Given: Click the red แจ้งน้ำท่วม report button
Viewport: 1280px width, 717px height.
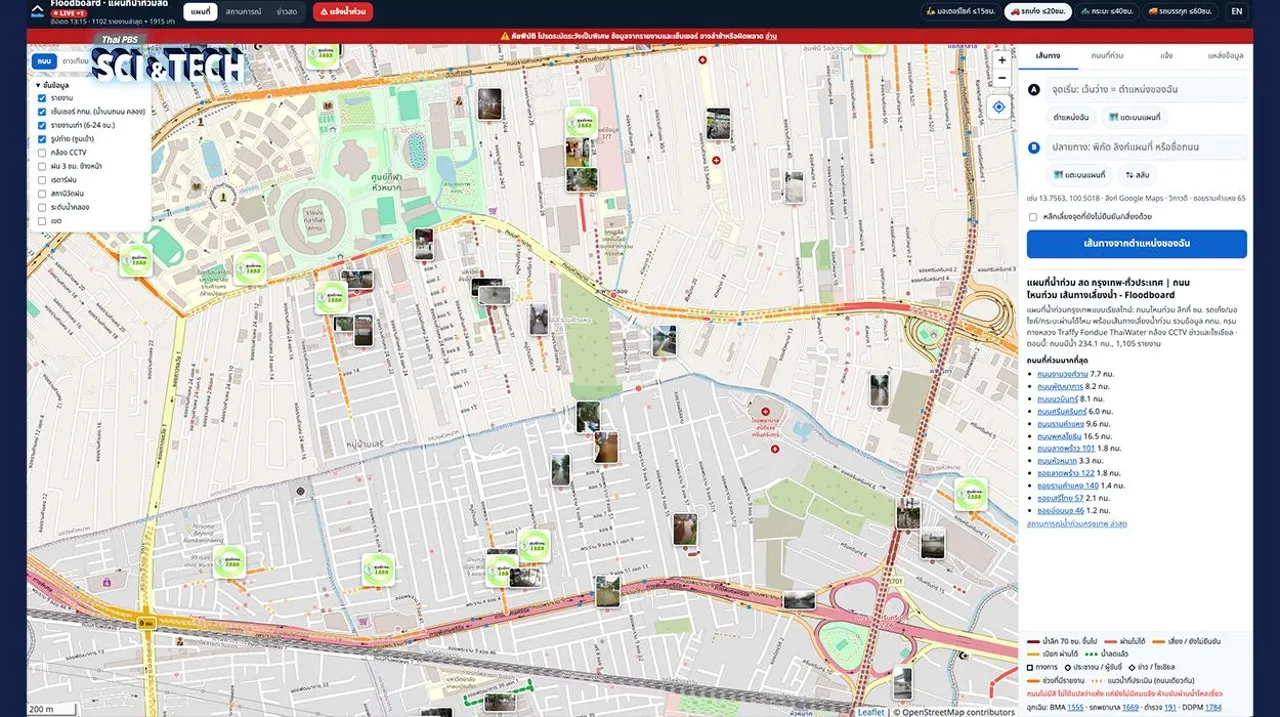Looking at the screenshot, I should coord(343,11).
